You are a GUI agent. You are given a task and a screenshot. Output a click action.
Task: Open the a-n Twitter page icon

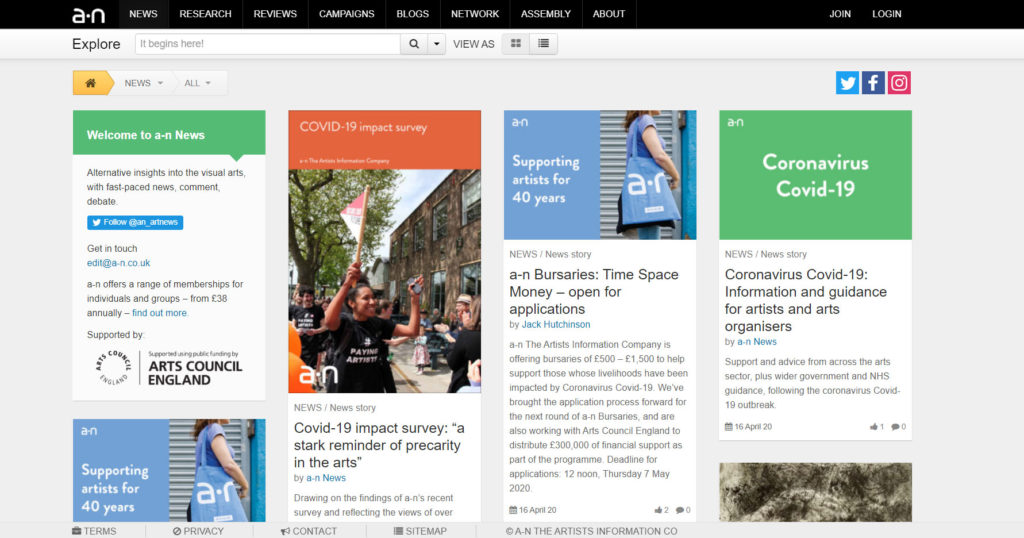(847, 83)
